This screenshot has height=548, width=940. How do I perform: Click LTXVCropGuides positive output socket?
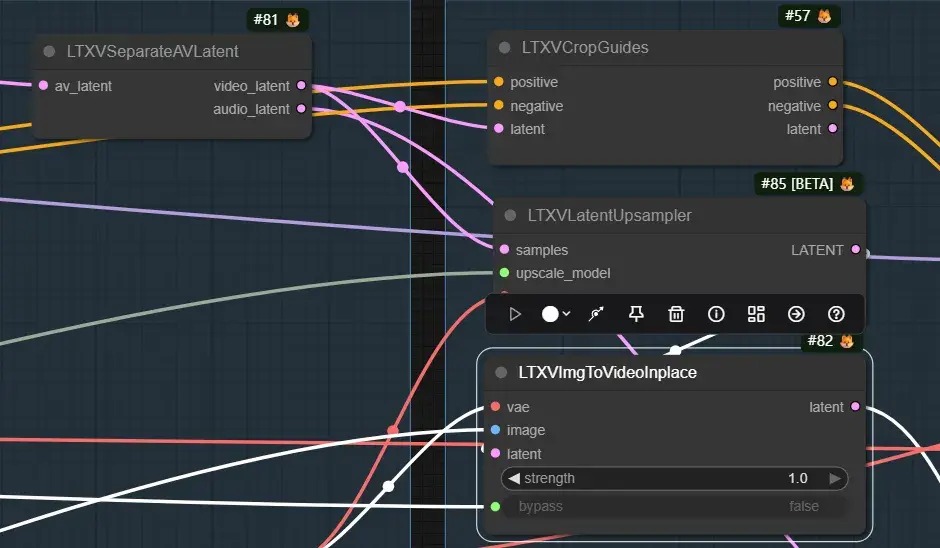833,82
